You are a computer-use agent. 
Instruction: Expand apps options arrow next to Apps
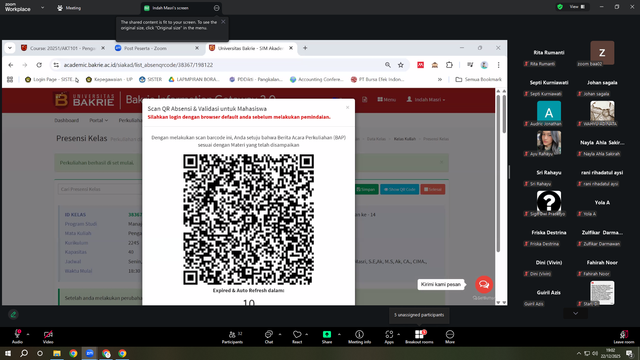coord(398,334)
